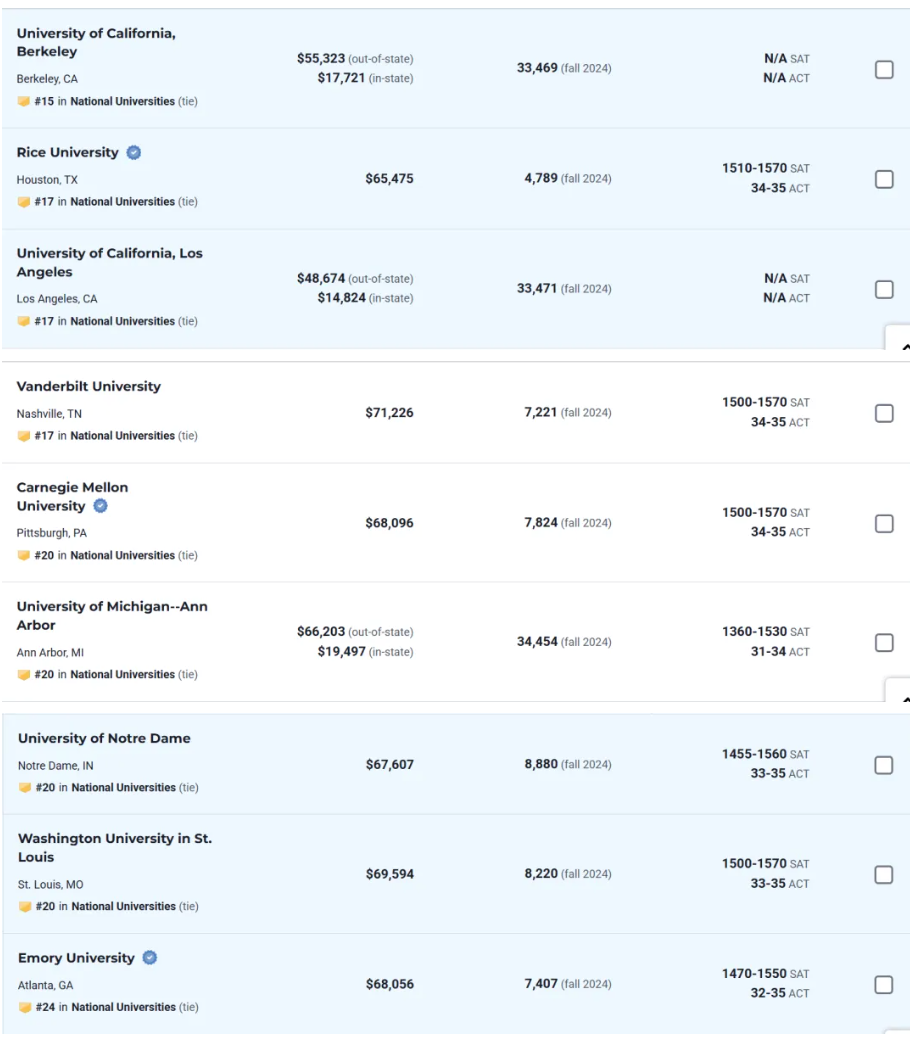Select the checkbox for Vanderbilt University
This screenshot has width=910, height=1041.
pyautogui.click(x=884, y=413)
